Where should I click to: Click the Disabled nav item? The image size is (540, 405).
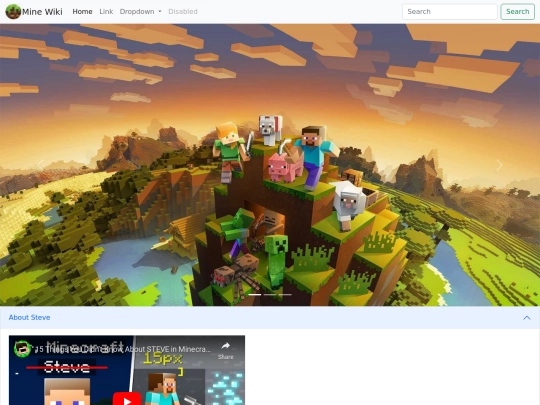183,12
